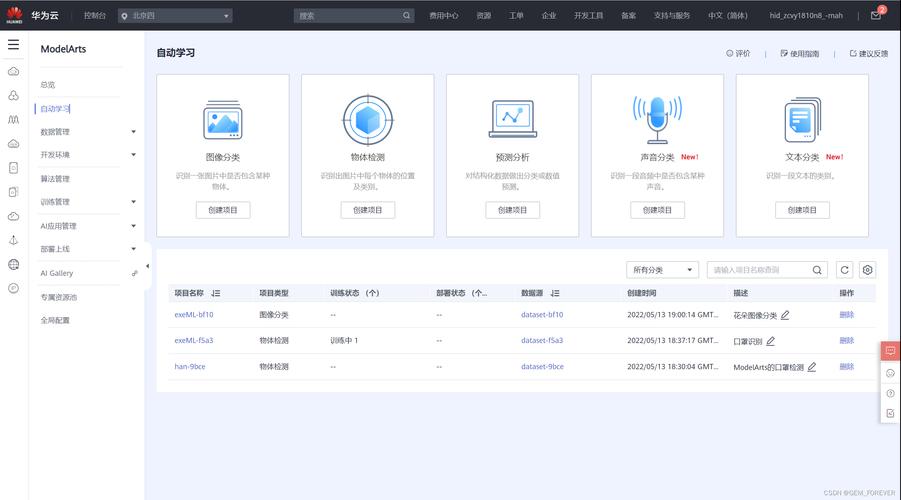The image size is (901, 500).
Task: Edit description of han-9bce row
Action: tap(812, 367)
